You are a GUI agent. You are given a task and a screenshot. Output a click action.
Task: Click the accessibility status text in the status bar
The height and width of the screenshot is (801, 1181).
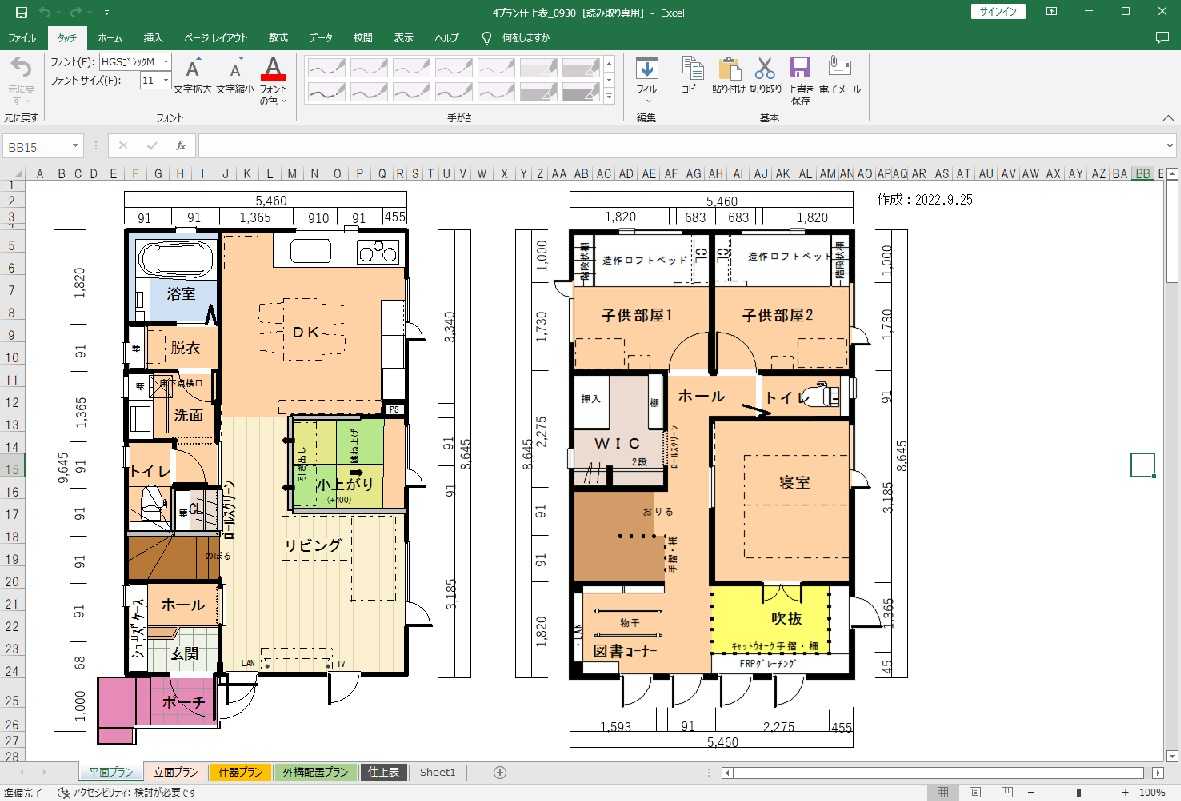(134, 793)
